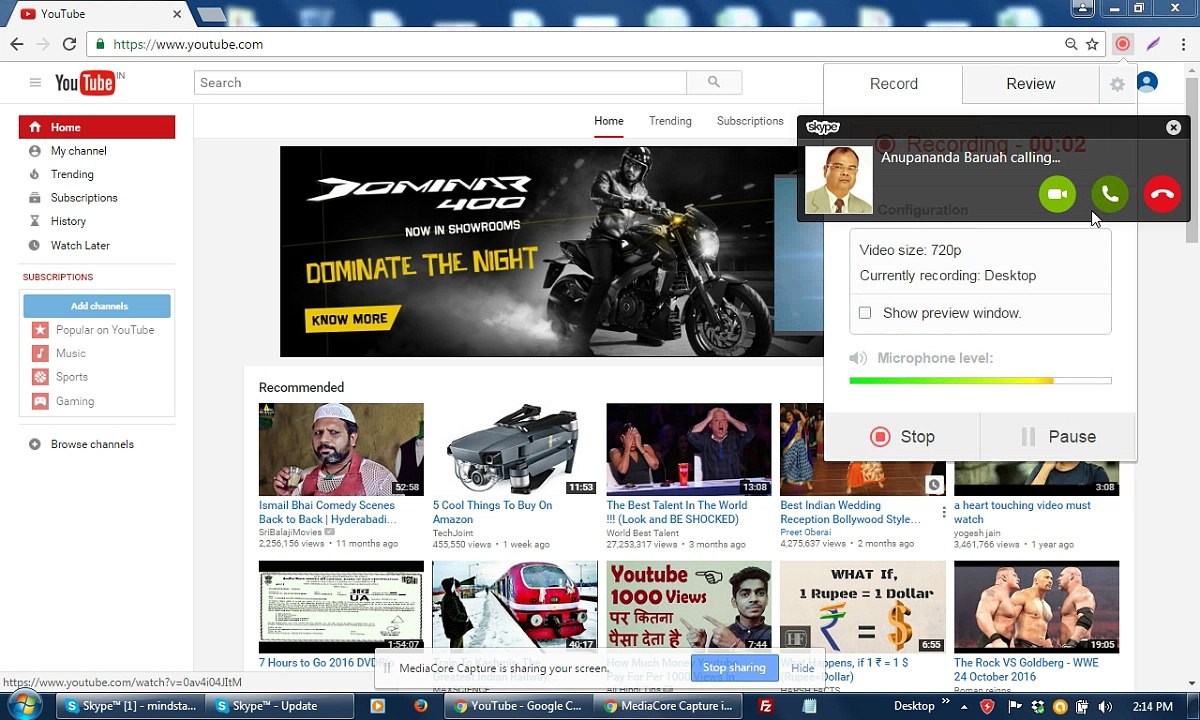This screenshot has width=1200, height=720.
Task: Open Chrome's three-dot menu
Action: click(1182, 44)
